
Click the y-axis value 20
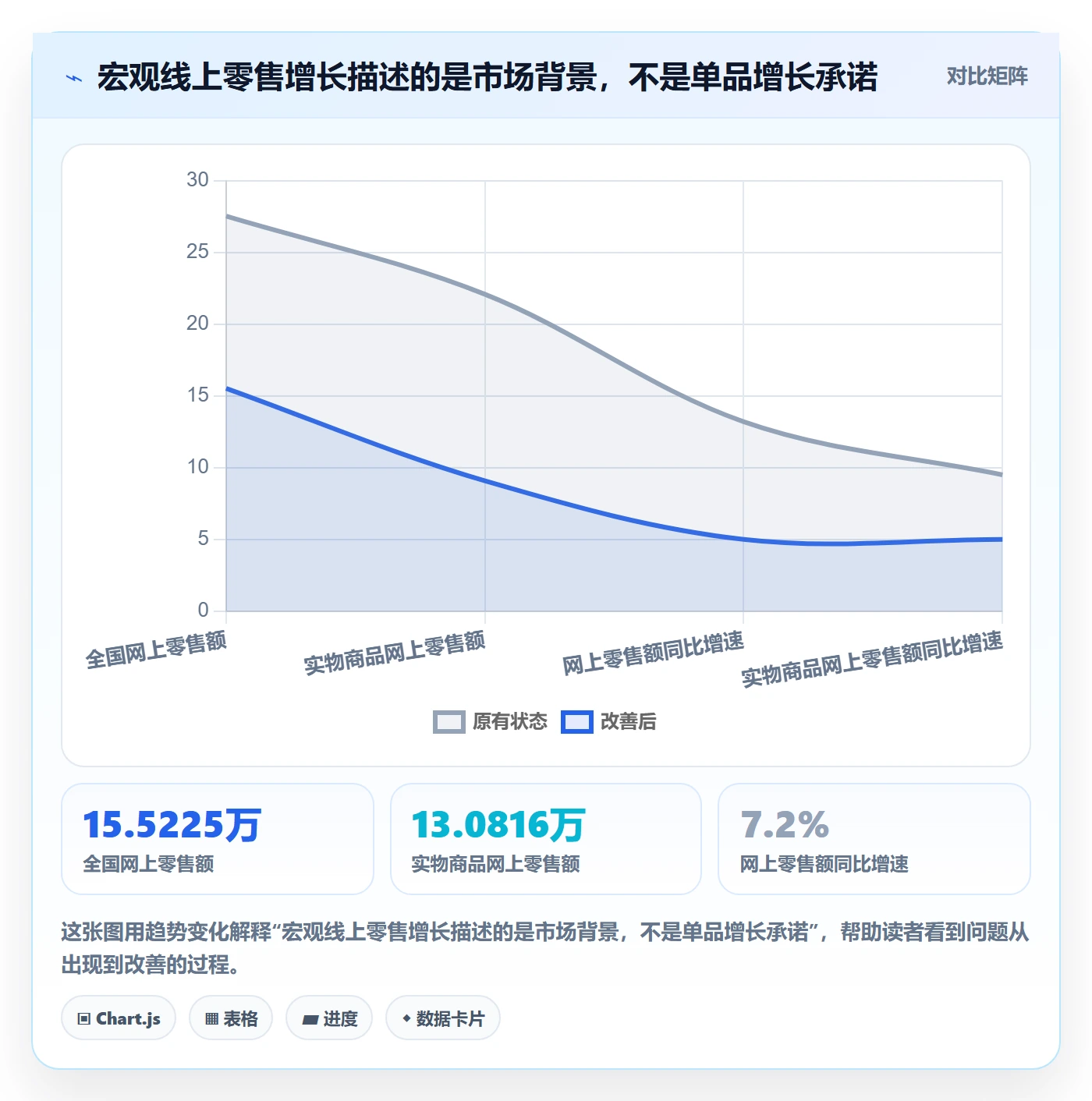pyautogui.click(x=197, y=324)
